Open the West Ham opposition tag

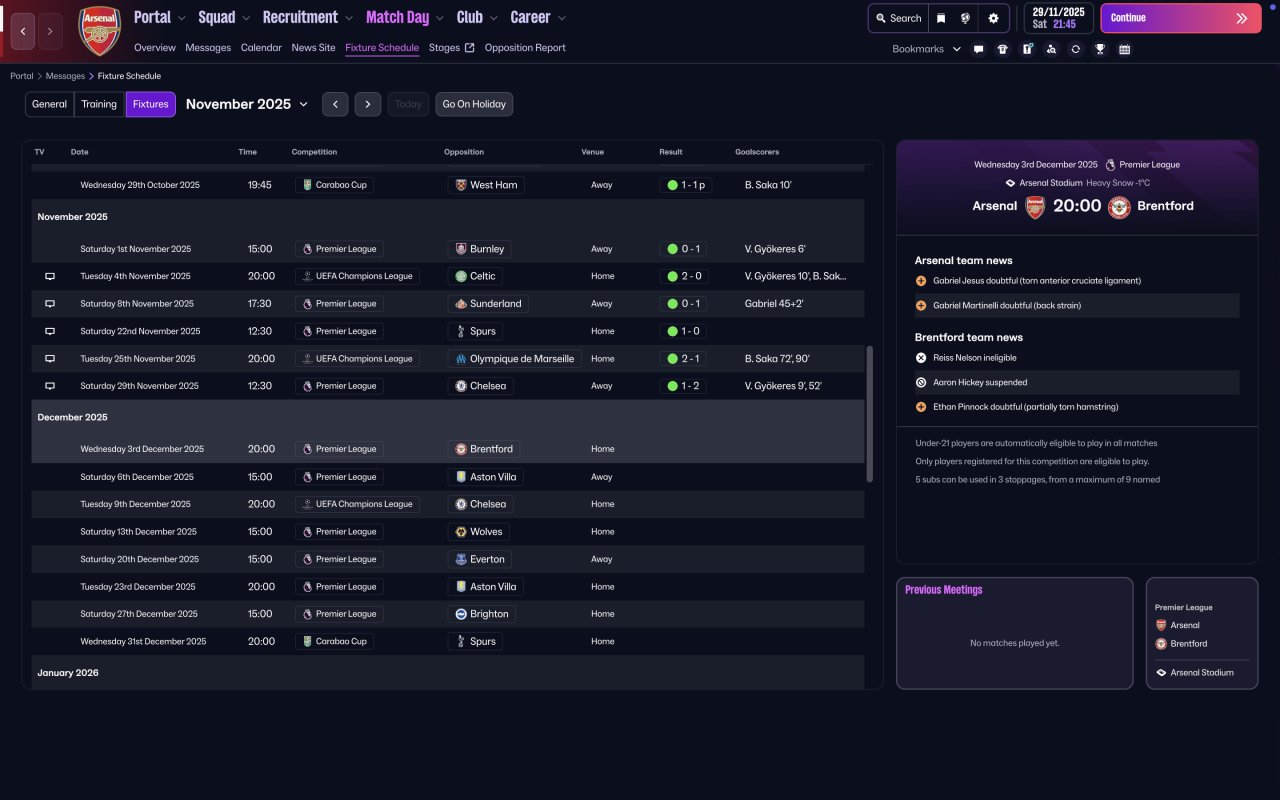click(x=486, y=185)
